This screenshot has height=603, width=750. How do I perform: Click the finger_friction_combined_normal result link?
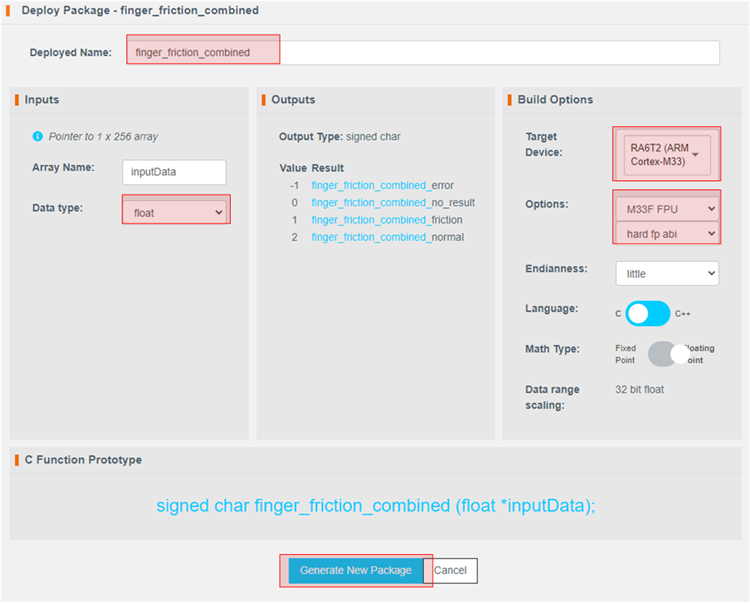tap(387, 237)
